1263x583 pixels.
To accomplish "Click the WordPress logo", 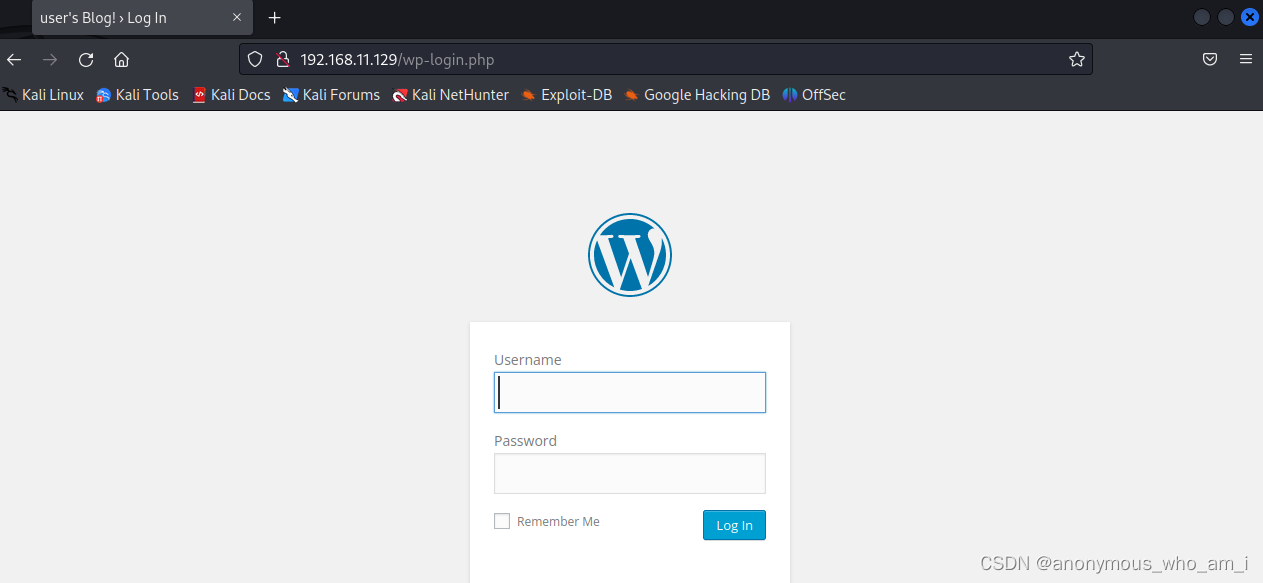I will (630, 255).
